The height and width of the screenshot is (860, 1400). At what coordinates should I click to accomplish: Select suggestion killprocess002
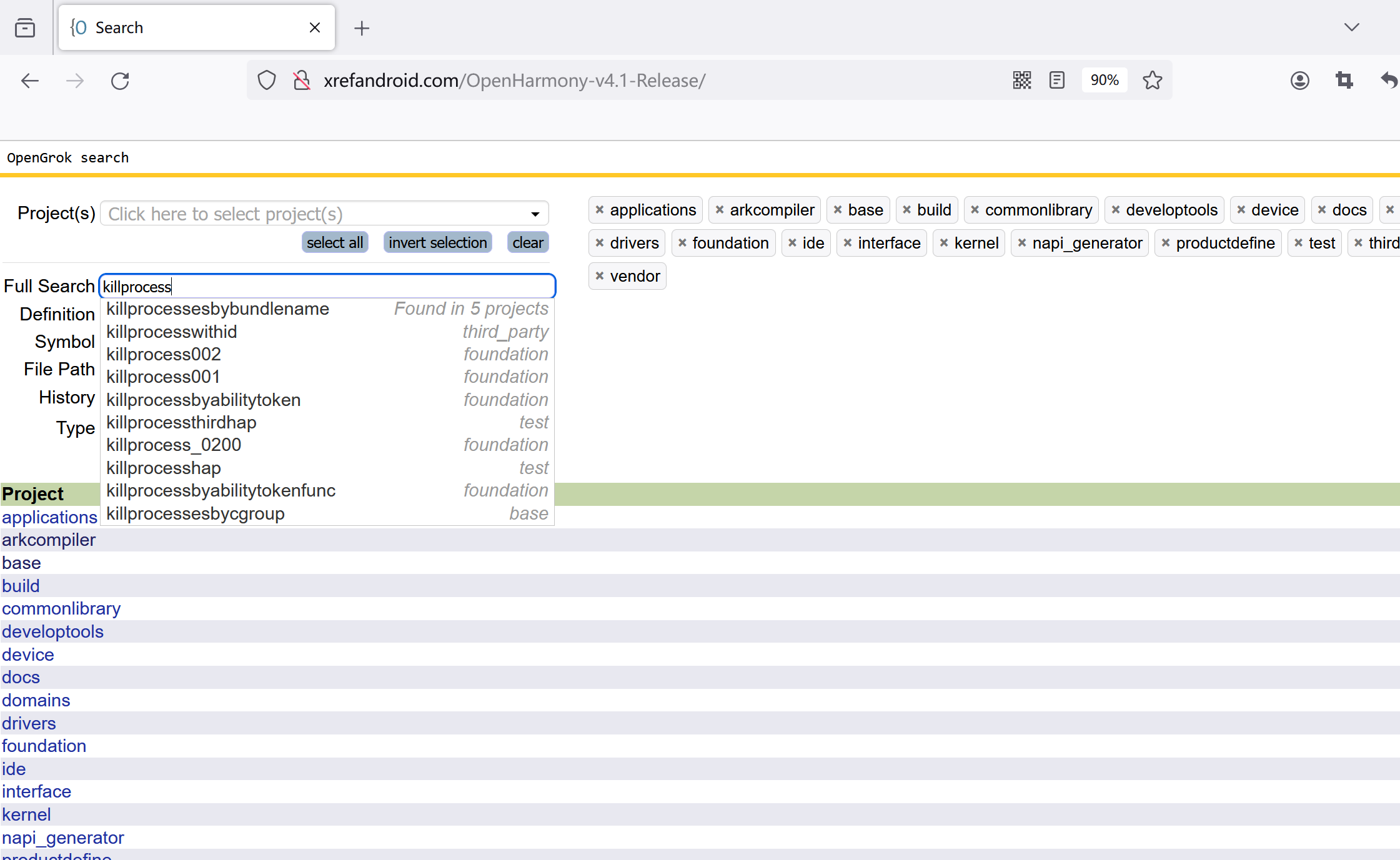click(327, 354)
